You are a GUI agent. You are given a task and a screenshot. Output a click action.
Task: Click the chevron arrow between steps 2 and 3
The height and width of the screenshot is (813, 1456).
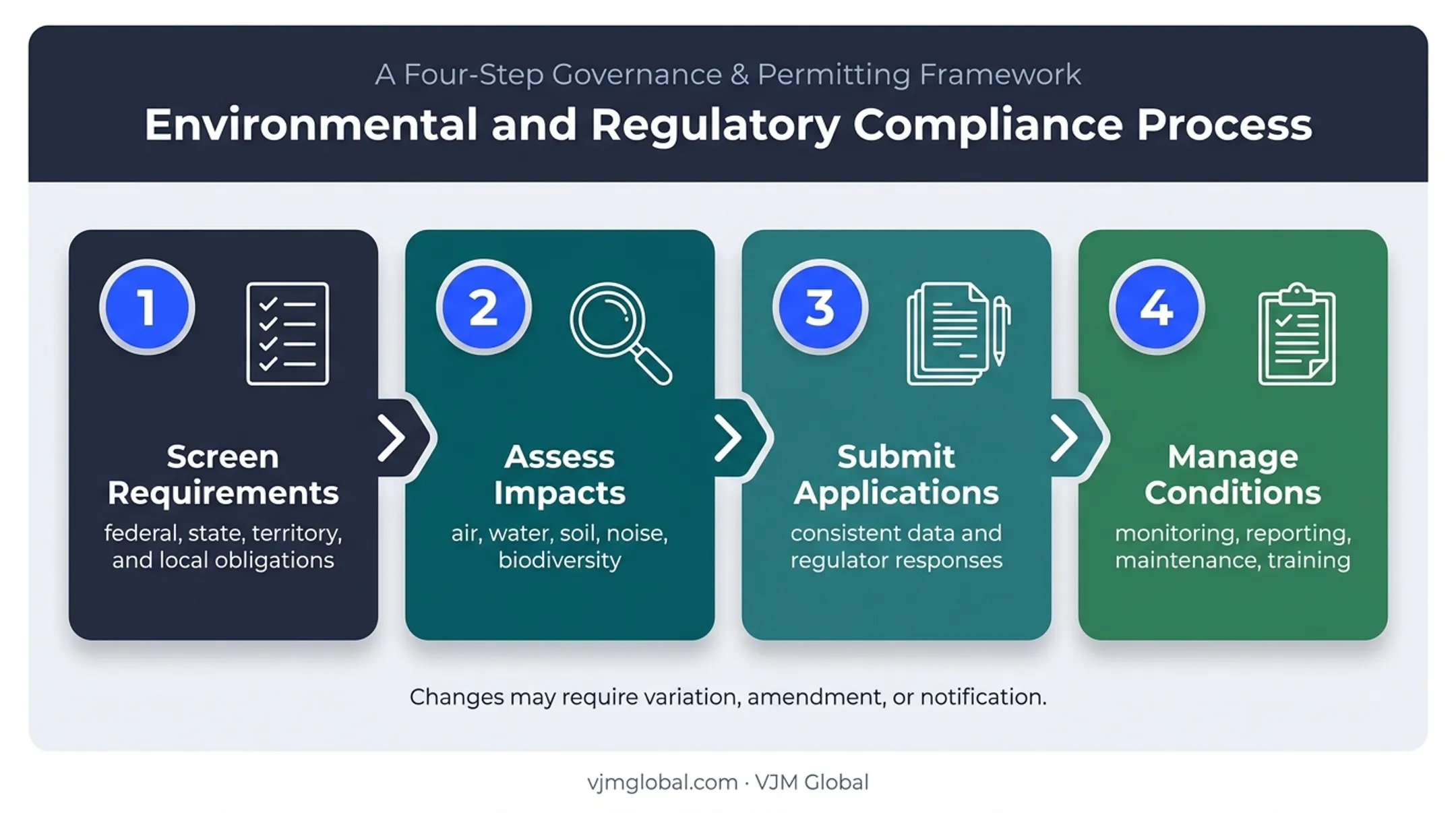[729, 438]
